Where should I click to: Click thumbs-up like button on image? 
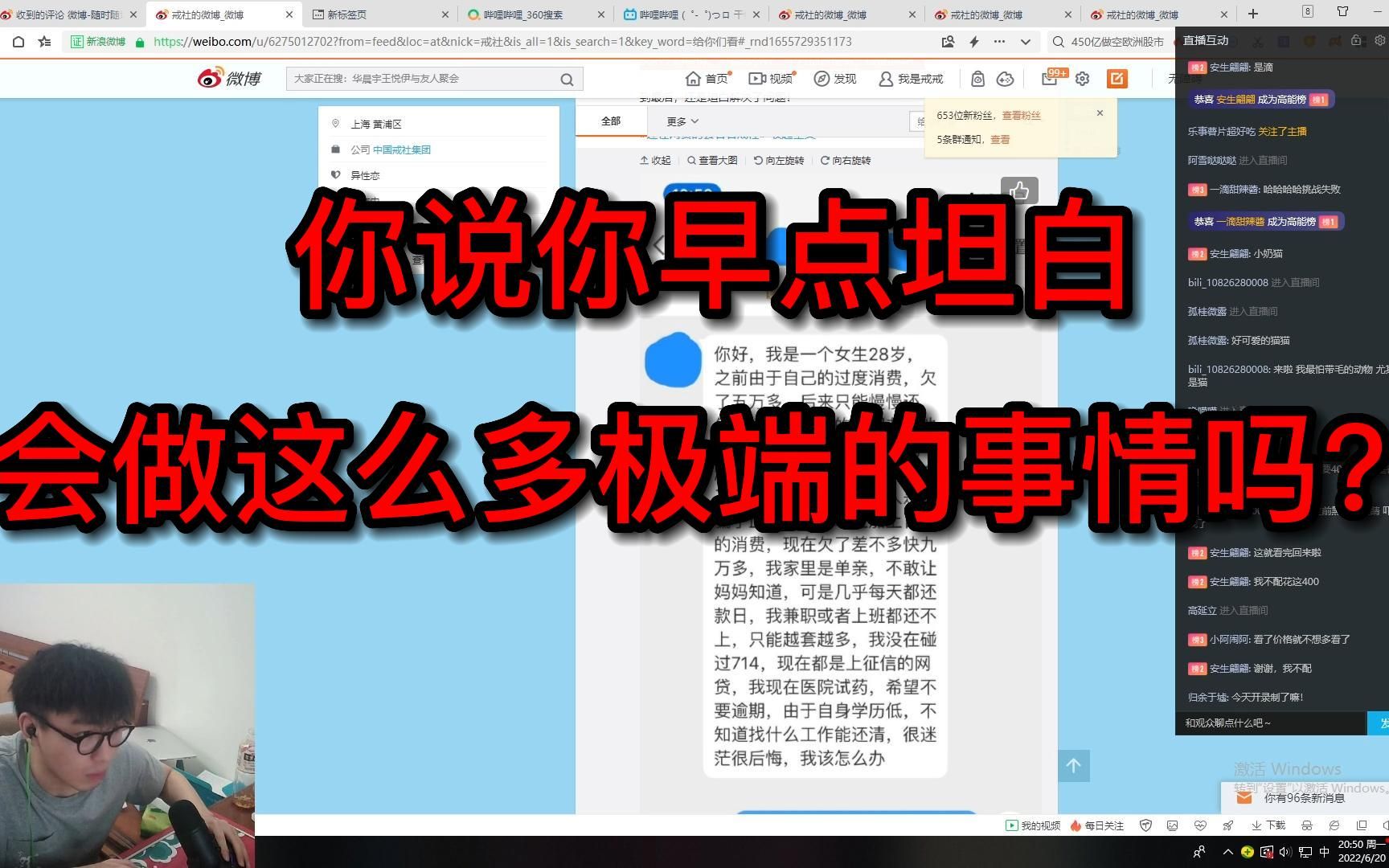coord(1020,190)
